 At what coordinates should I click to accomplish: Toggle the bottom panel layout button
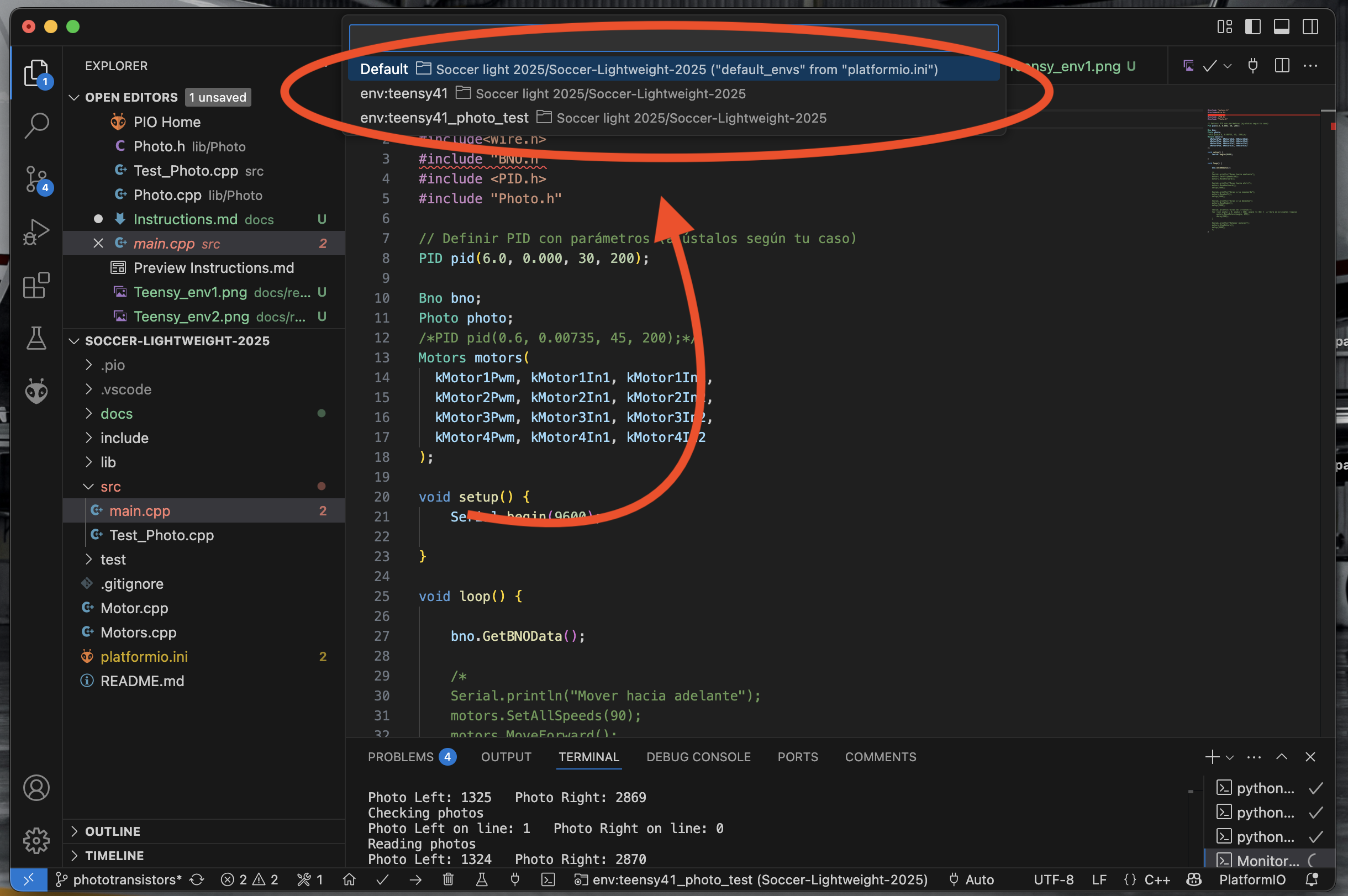[1281, 27]
